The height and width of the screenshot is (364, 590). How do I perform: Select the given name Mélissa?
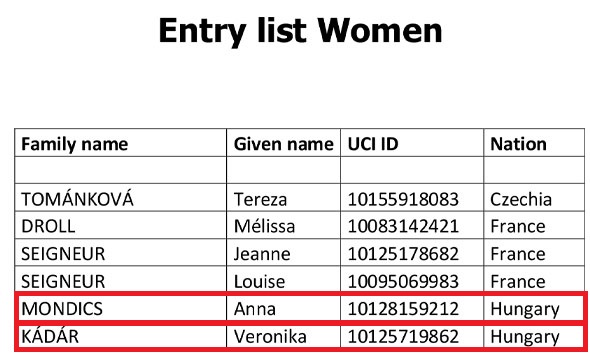point(264,226)
